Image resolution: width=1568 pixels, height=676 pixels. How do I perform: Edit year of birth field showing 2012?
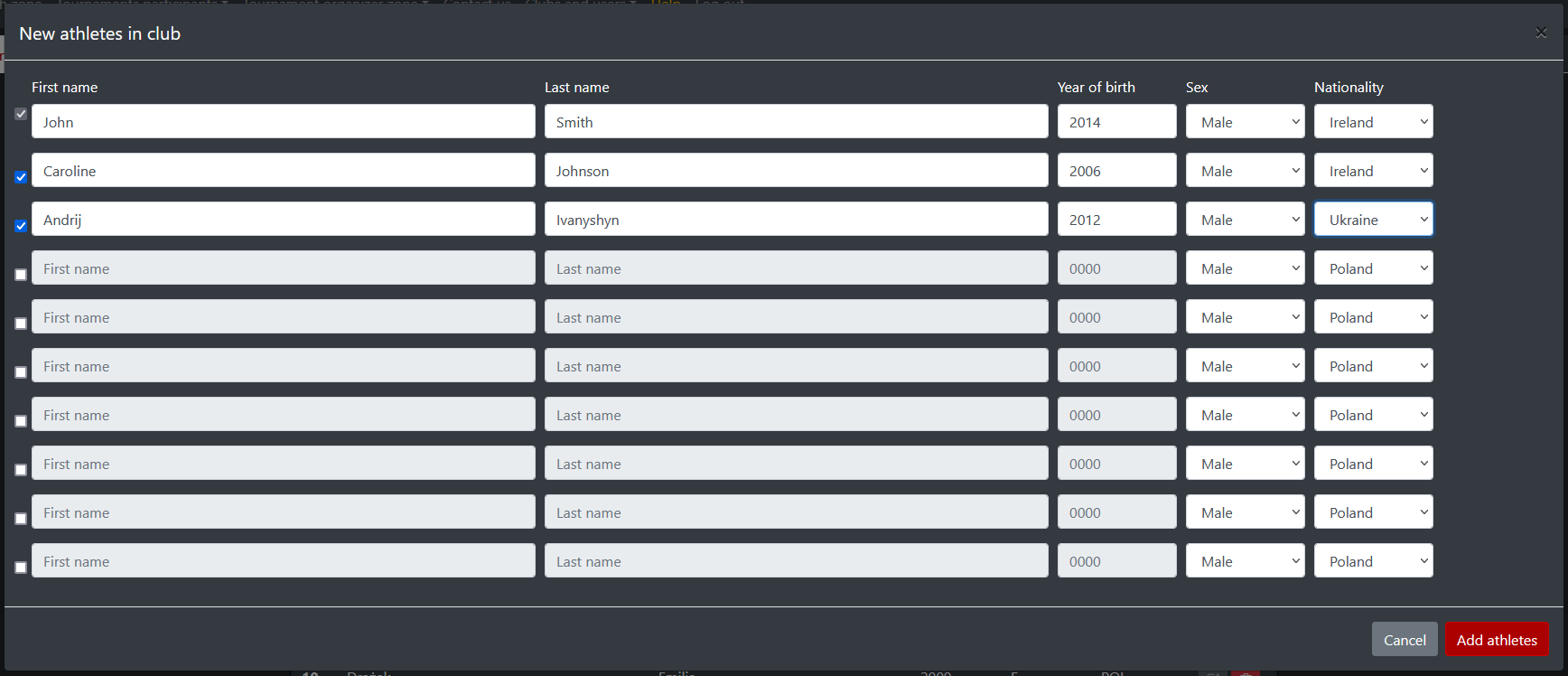(x=1117, y=219)
